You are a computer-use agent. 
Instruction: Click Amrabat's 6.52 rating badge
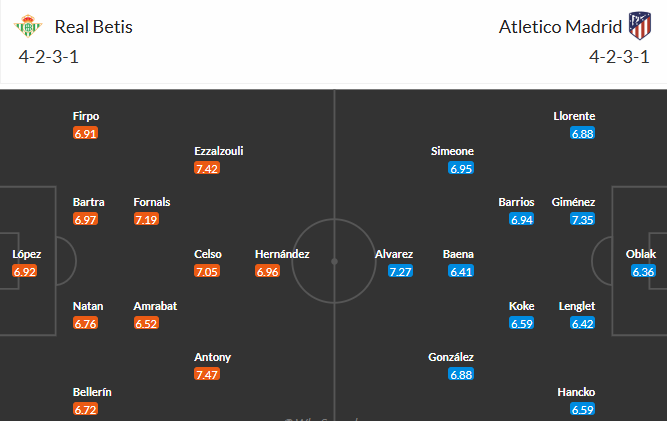pos(146,323)
